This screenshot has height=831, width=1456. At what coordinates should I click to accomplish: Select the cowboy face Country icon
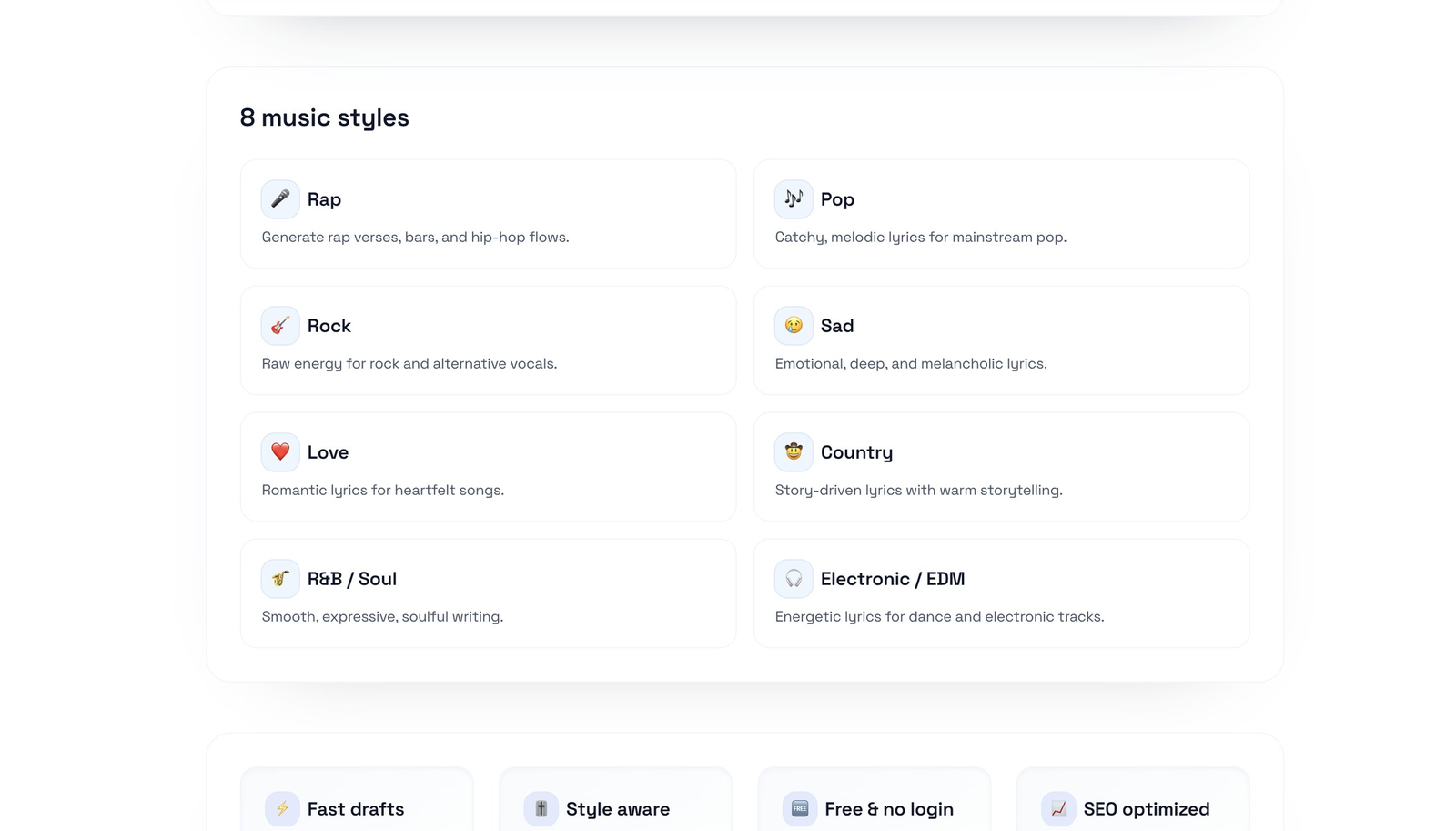794,452
